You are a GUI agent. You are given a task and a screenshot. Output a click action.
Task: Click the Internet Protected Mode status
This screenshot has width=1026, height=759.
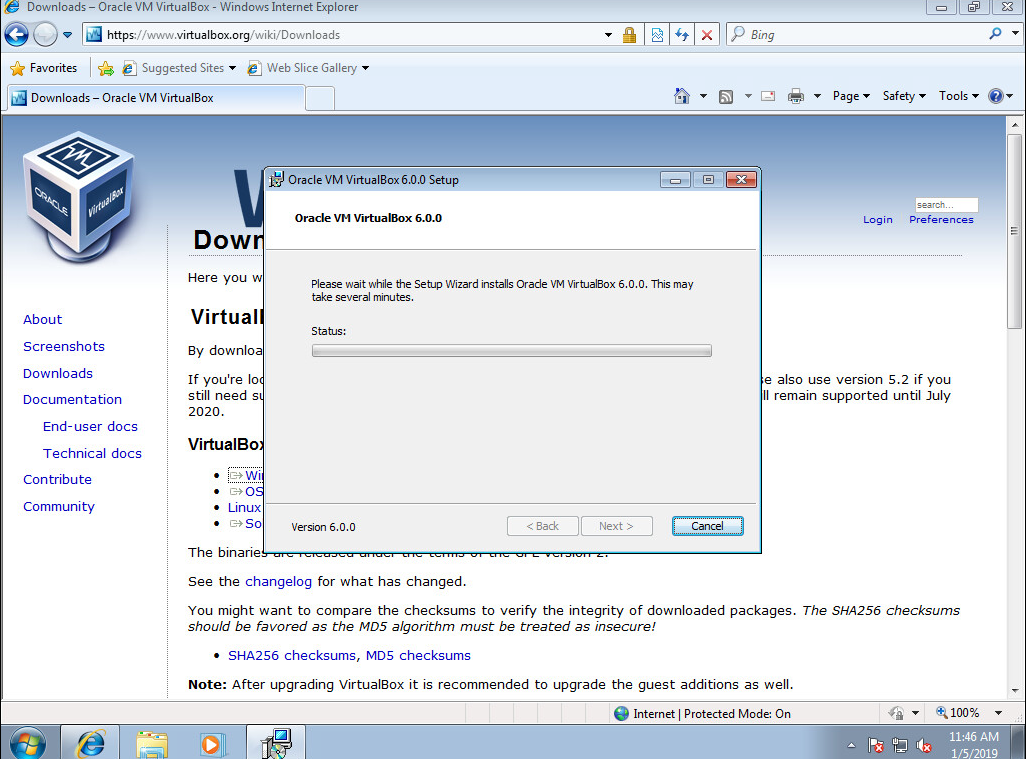pyautogui.click(x=703, y=713)
